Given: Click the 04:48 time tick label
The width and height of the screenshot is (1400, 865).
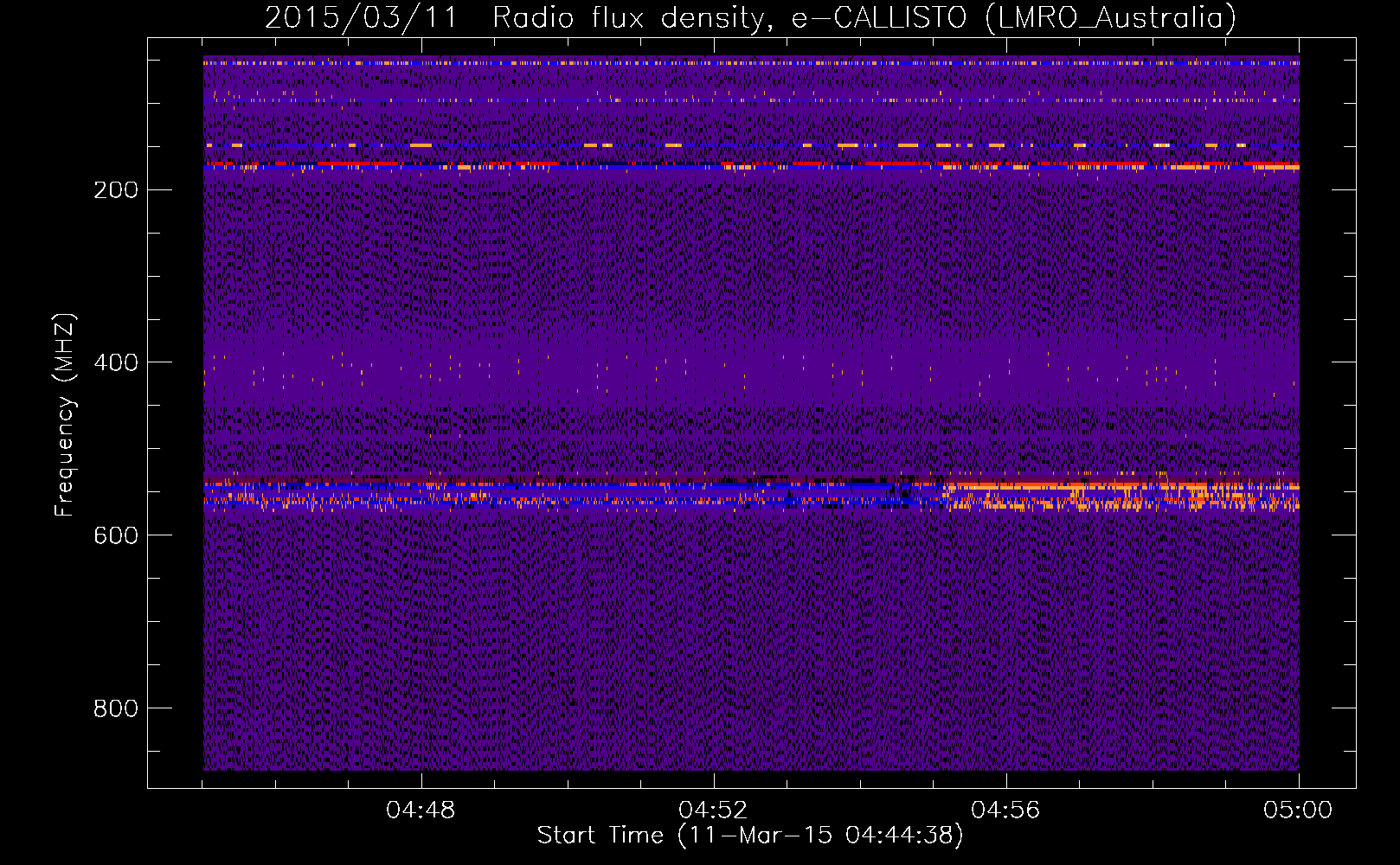Looking at the screenshot, I should [x=421, y=810].
